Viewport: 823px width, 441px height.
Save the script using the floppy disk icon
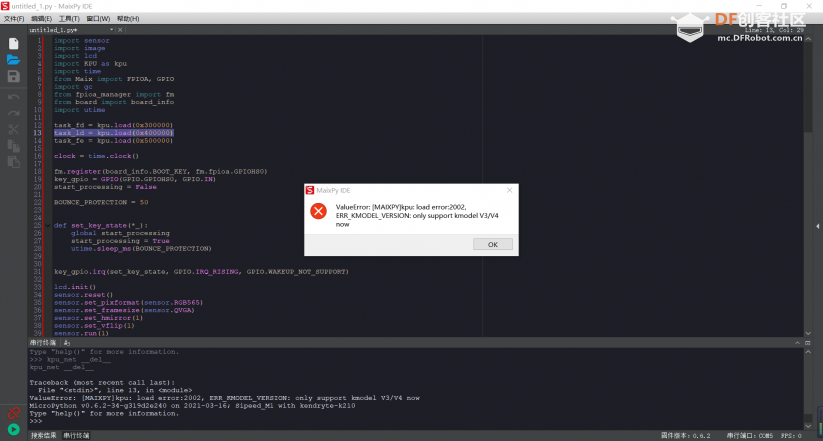point(14,76)
